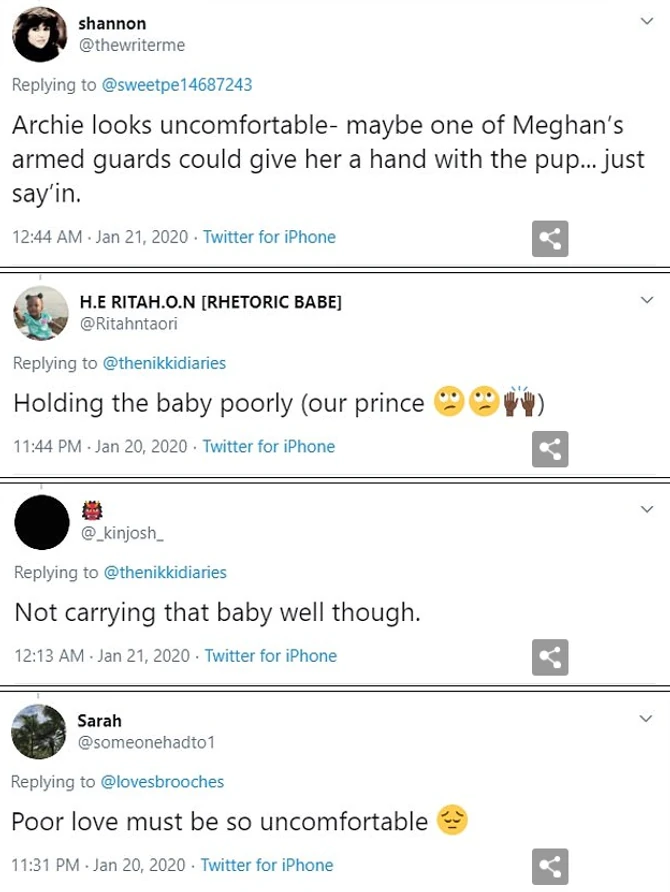The image size is (670, 892).
Task: Click Twitter for iPhone on Sarah's tweet
Action: coord(267,865)
